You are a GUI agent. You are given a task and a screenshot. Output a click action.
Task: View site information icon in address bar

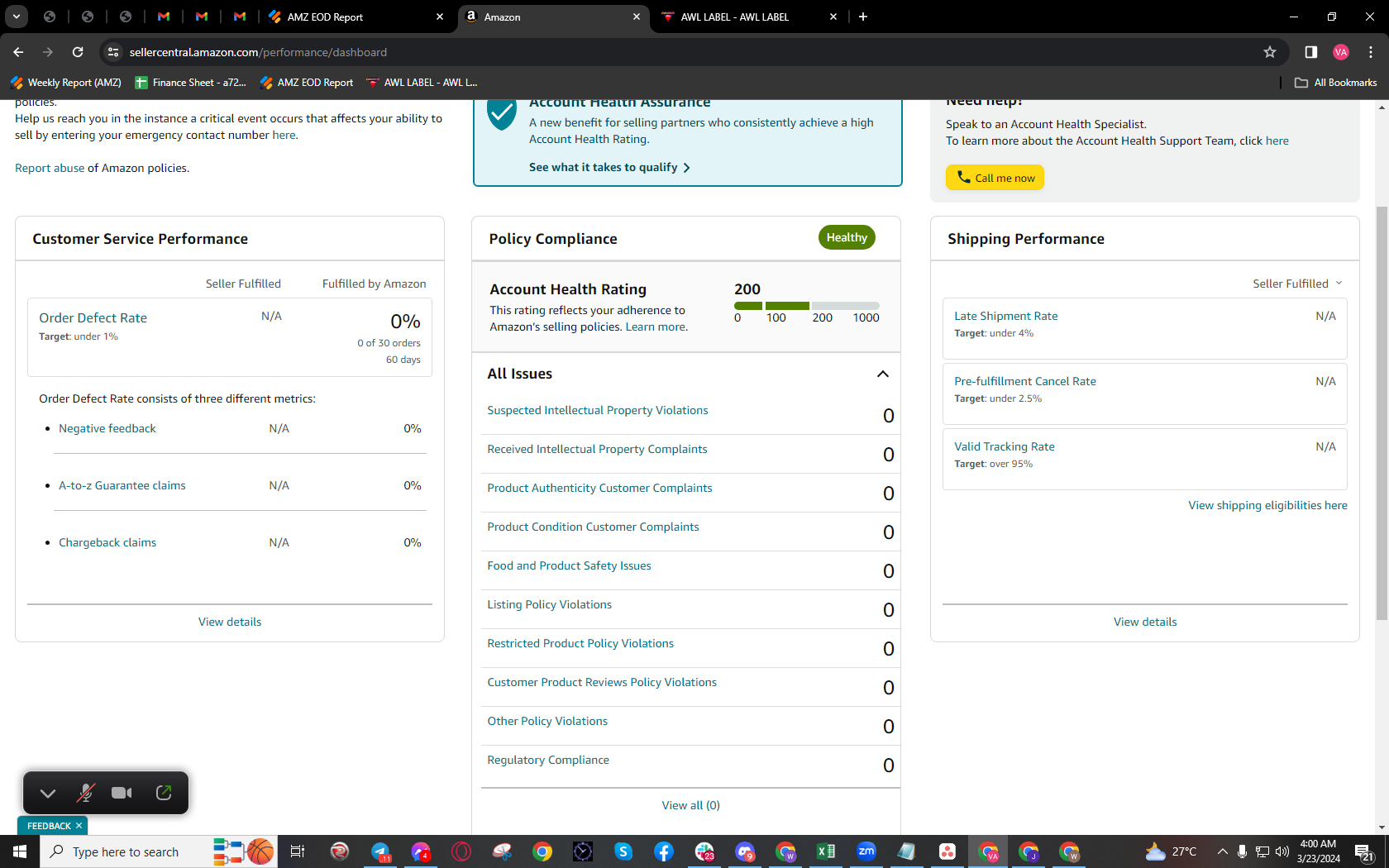coord(113,52)
